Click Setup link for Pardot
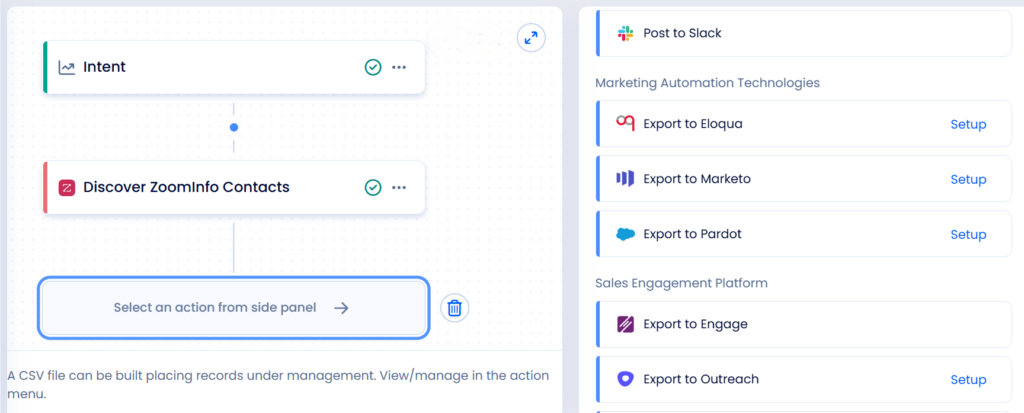 pos(968,234)
